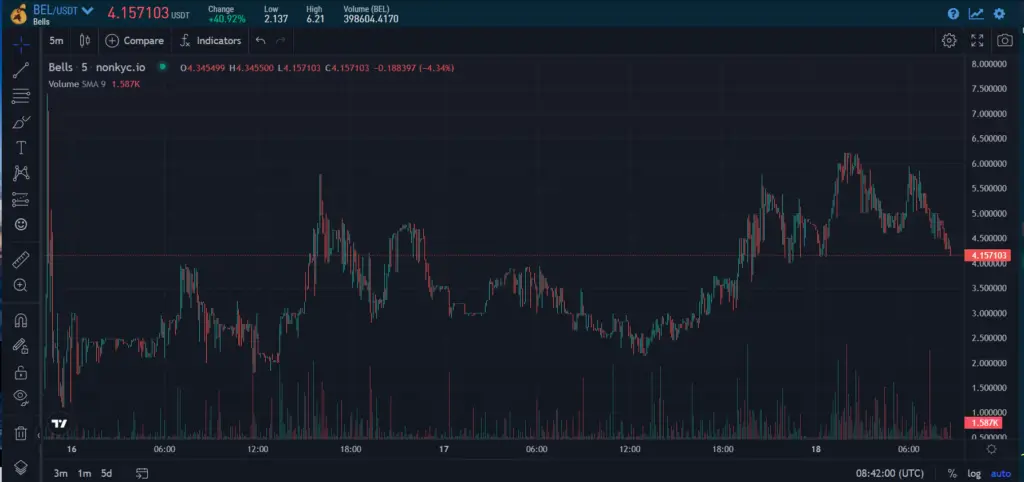
Task: Open the emoji icons picker
Action: (x=21, y=224)
